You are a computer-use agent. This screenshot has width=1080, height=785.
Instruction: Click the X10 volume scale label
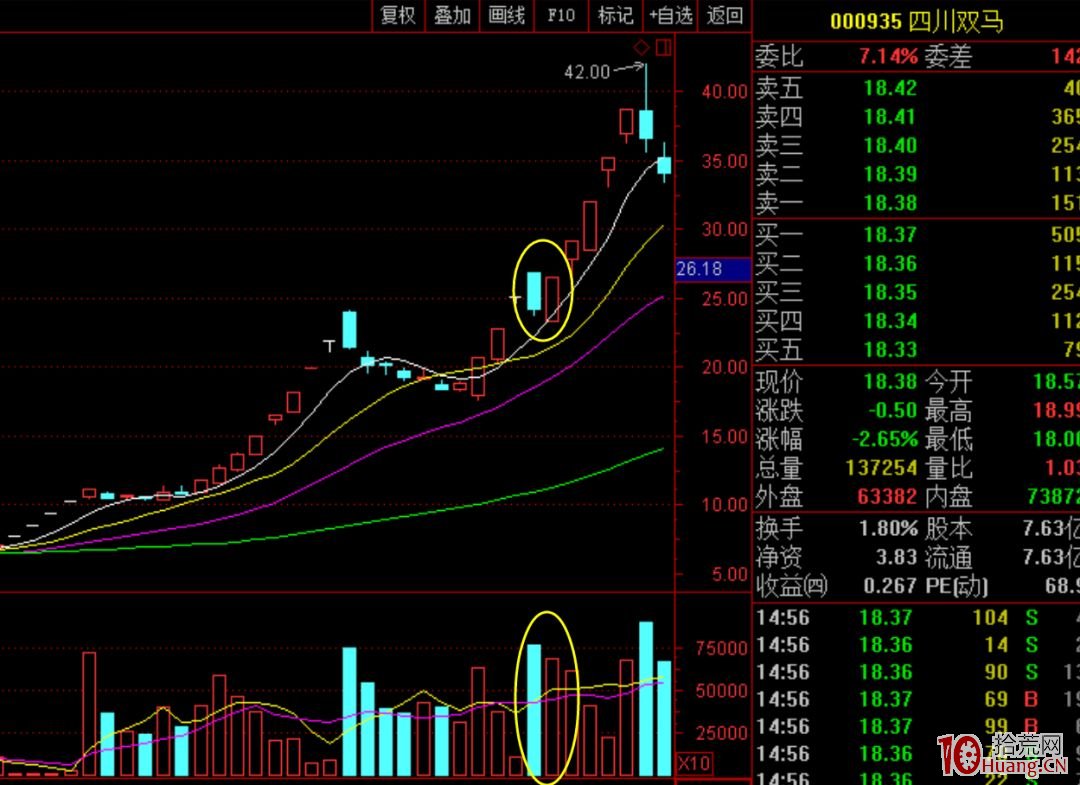[694, 763]
